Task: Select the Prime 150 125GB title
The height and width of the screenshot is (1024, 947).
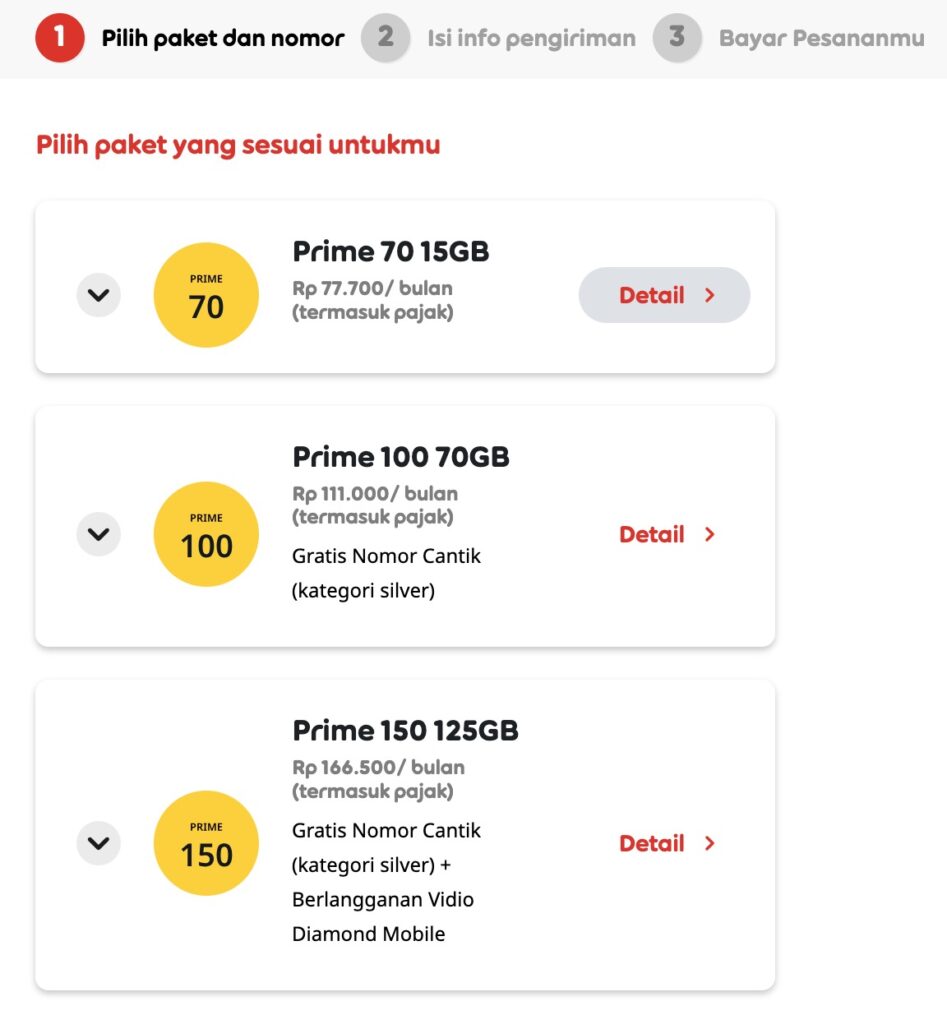Action: (405, 731)
